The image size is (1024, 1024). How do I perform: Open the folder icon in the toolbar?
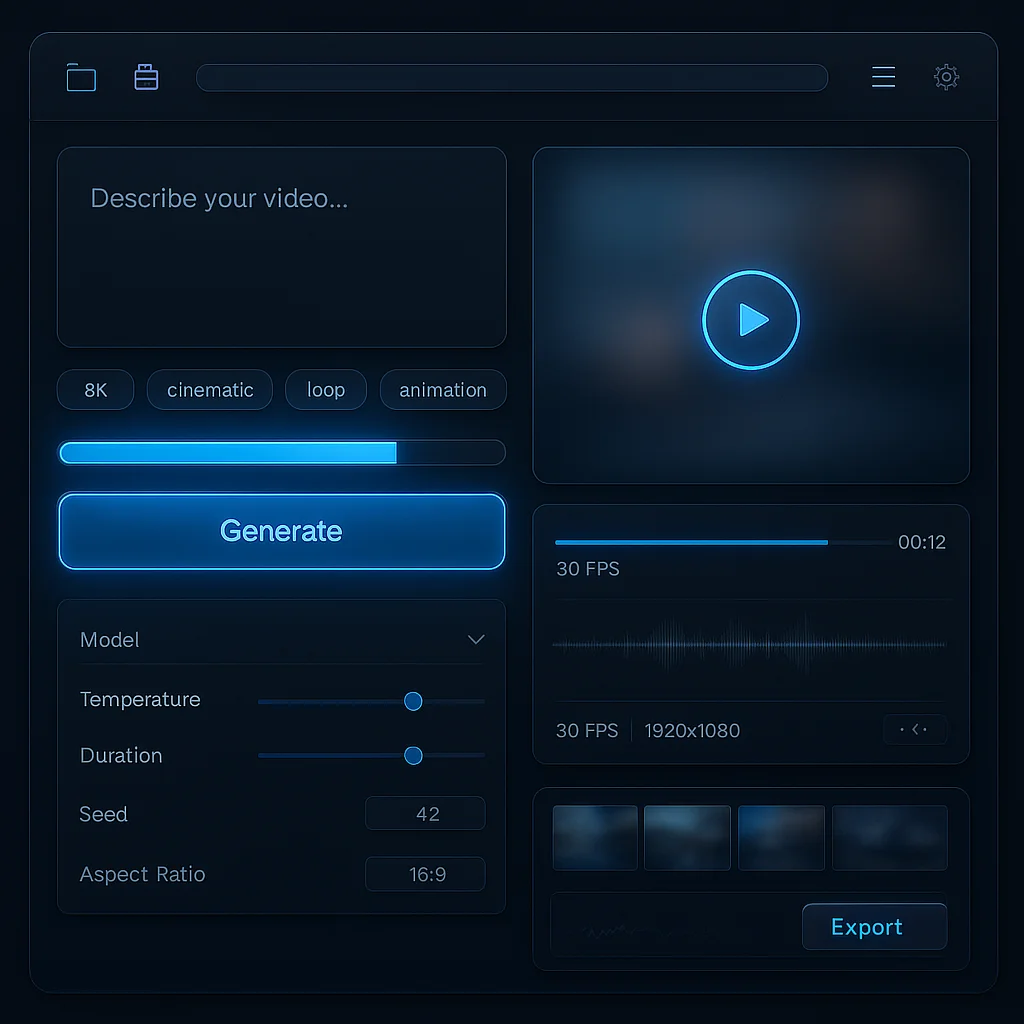point(80,77)
